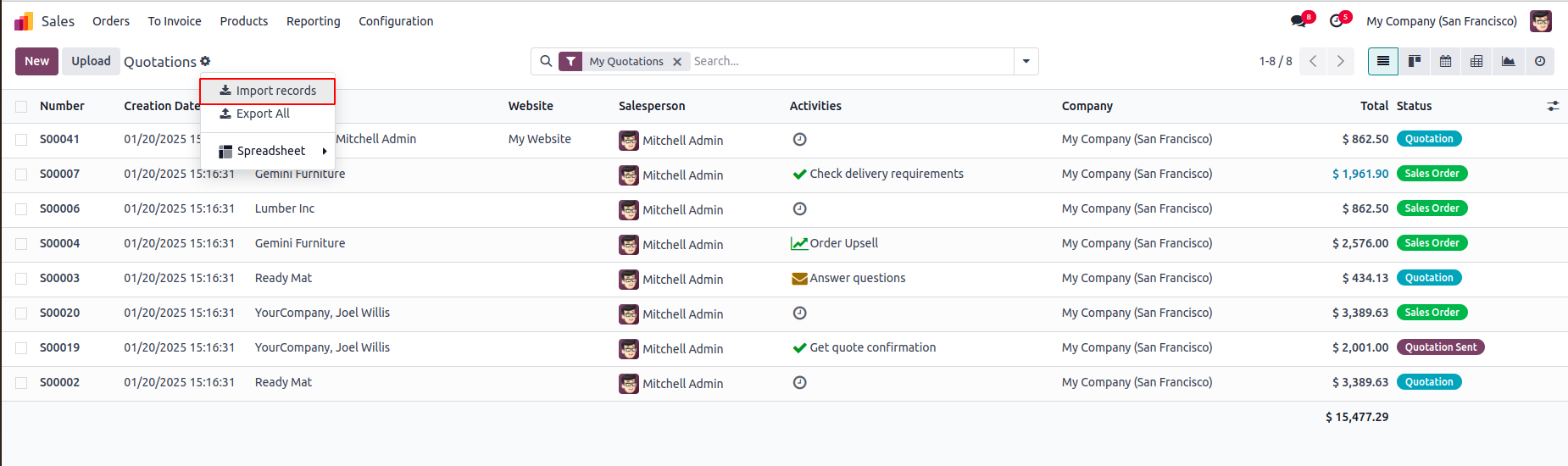
Task: Open Calendar view icon
Action: point(1445,61)
